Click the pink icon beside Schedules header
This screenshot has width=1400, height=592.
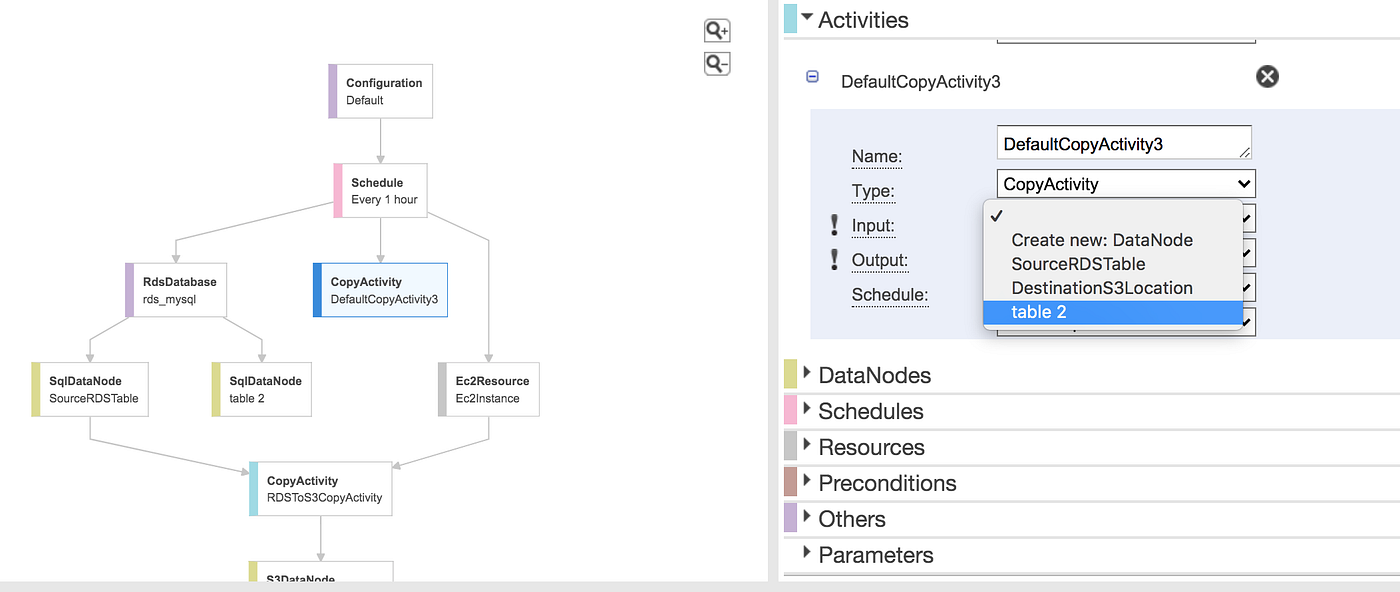[790, 410]
